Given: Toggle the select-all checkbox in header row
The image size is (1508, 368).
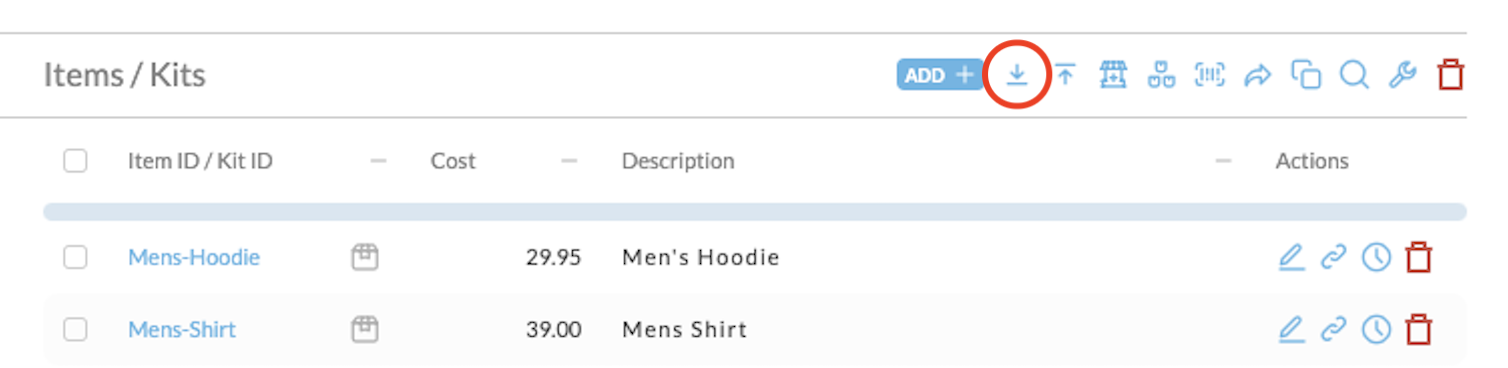Looking at the screenshot, I should tap(75, 161).
